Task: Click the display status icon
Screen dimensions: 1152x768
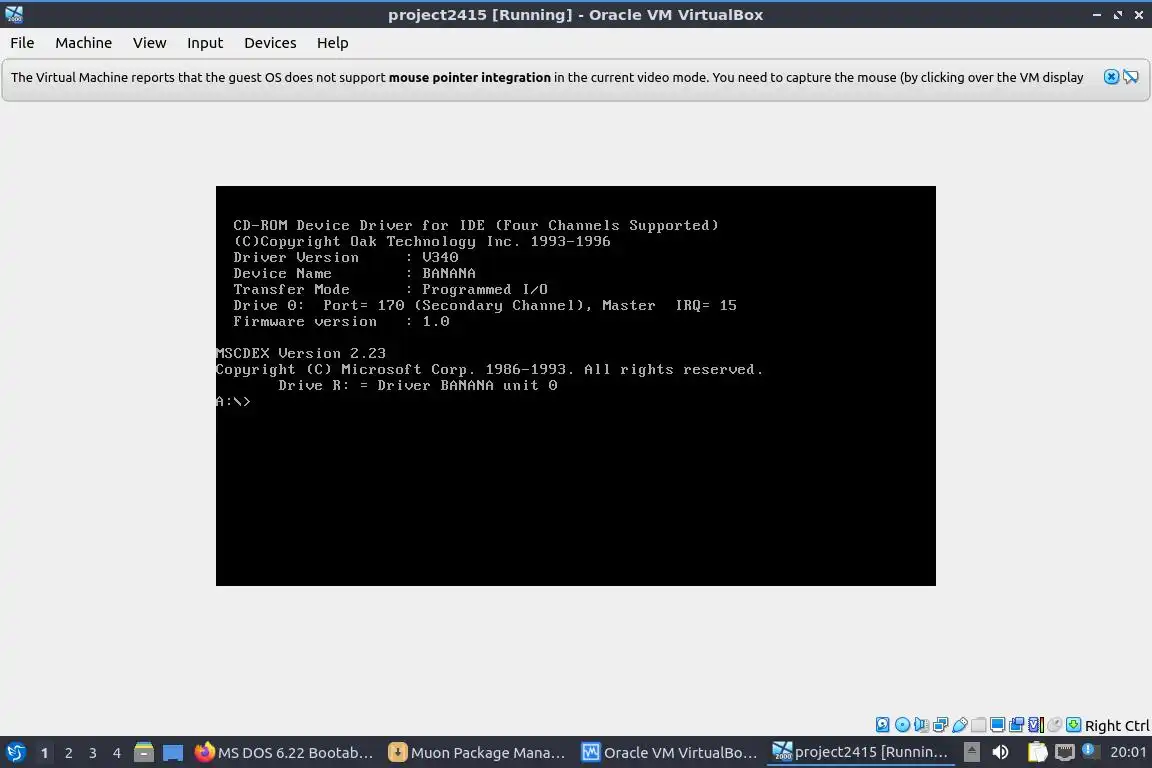Action: click(998, 725)
